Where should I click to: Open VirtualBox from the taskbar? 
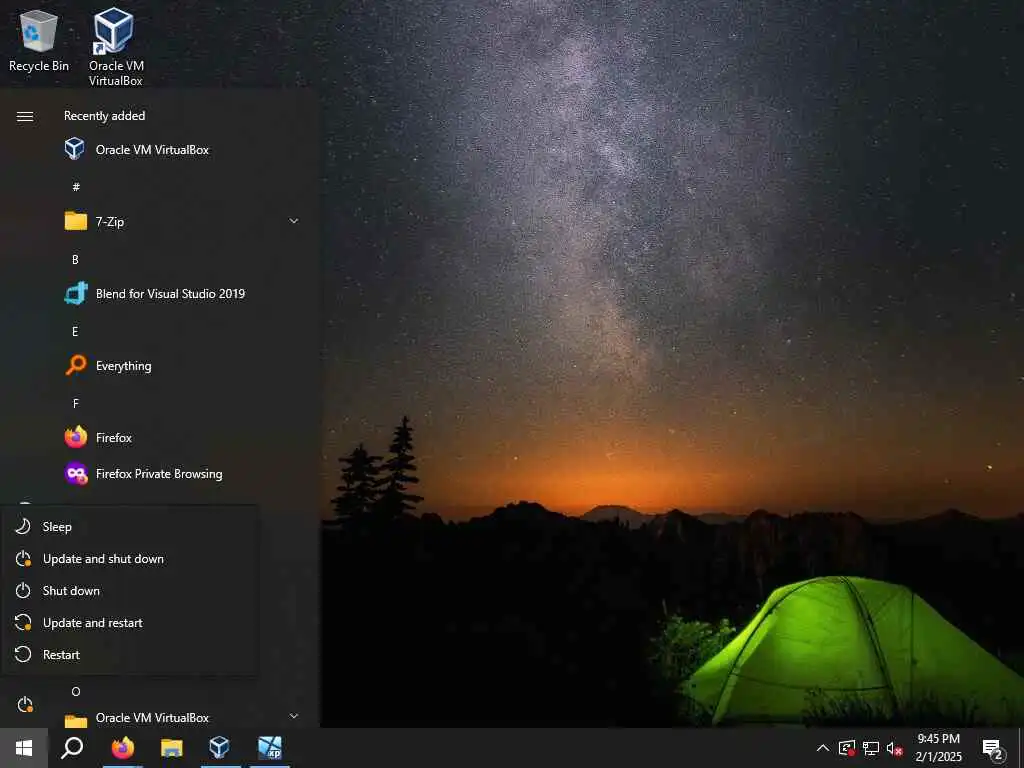click(x=220, y=748)
